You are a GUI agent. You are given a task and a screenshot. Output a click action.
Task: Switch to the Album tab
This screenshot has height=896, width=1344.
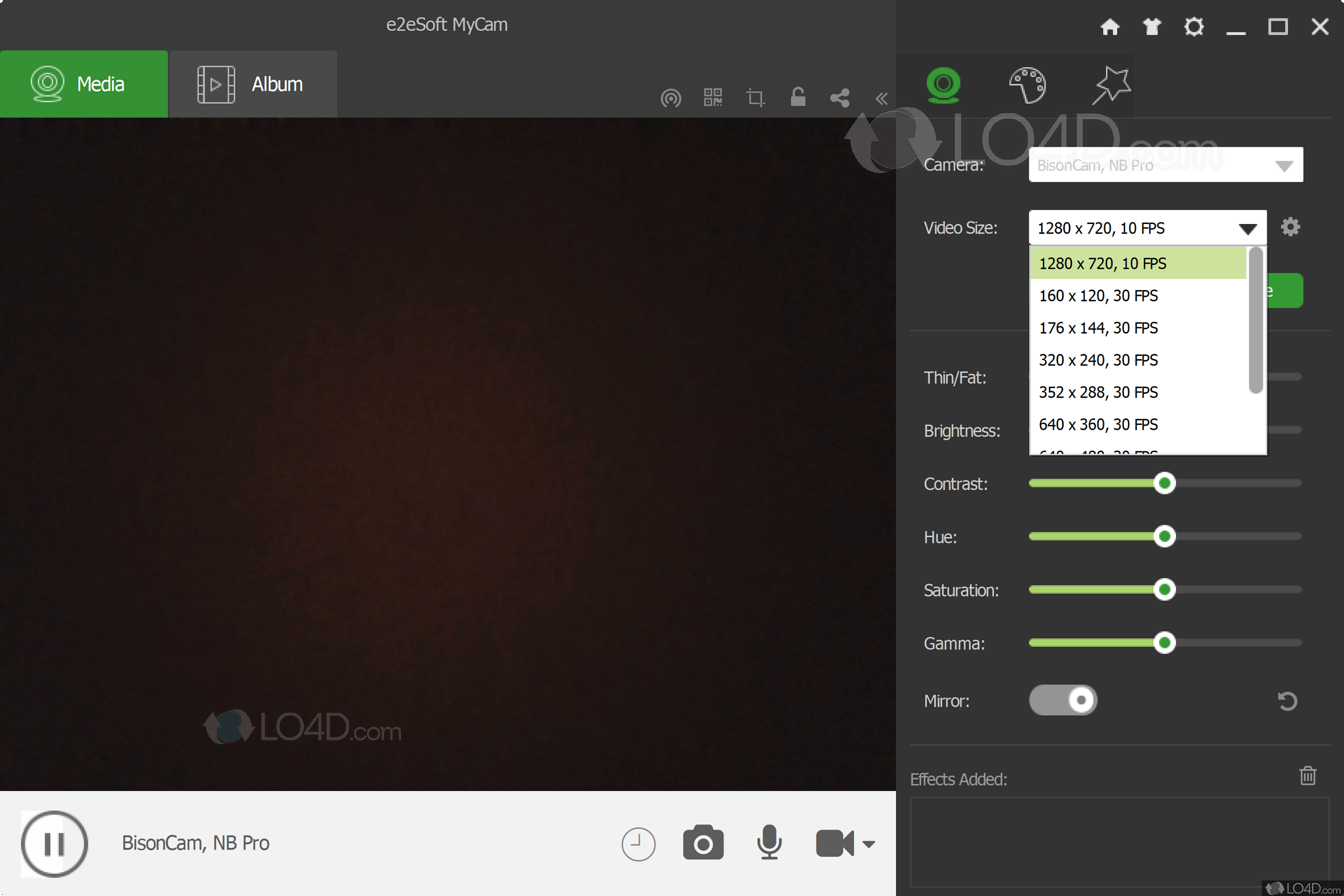[253, 84]
